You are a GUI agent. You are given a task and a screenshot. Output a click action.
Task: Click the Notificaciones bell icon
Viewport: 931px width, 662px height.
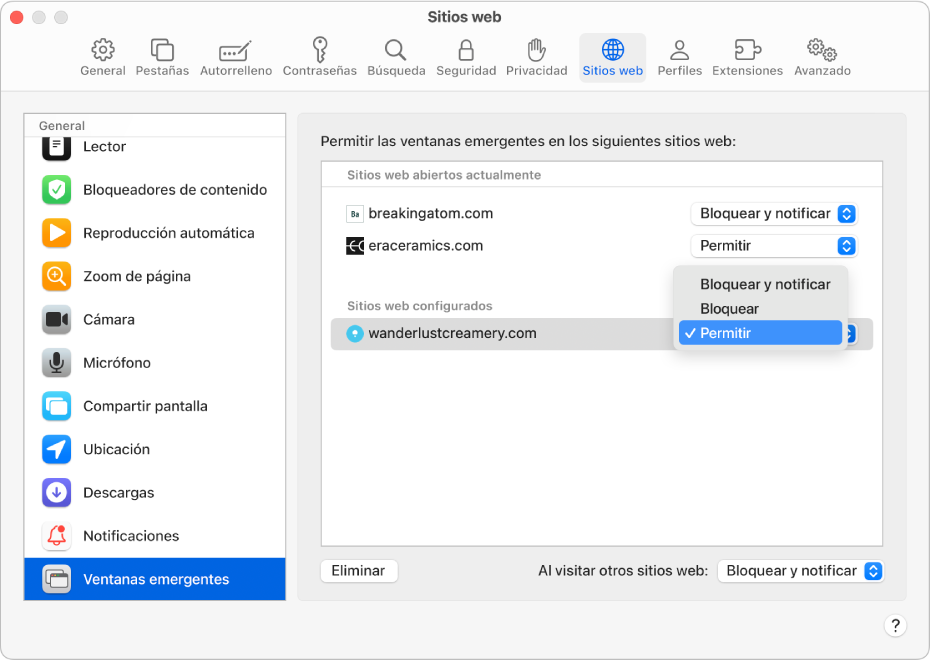pyautogui.click(x=56, y=536)
